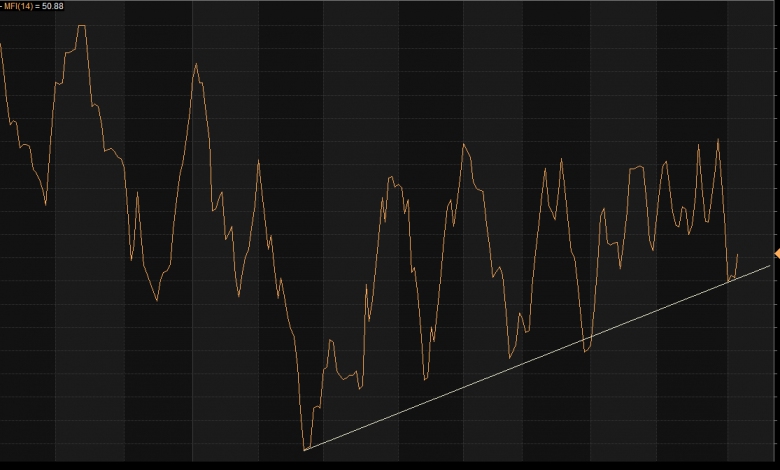This screenshot has height=470, width=780.
Task: Click the MFI(14) indicator label
Action: (20, 6)
